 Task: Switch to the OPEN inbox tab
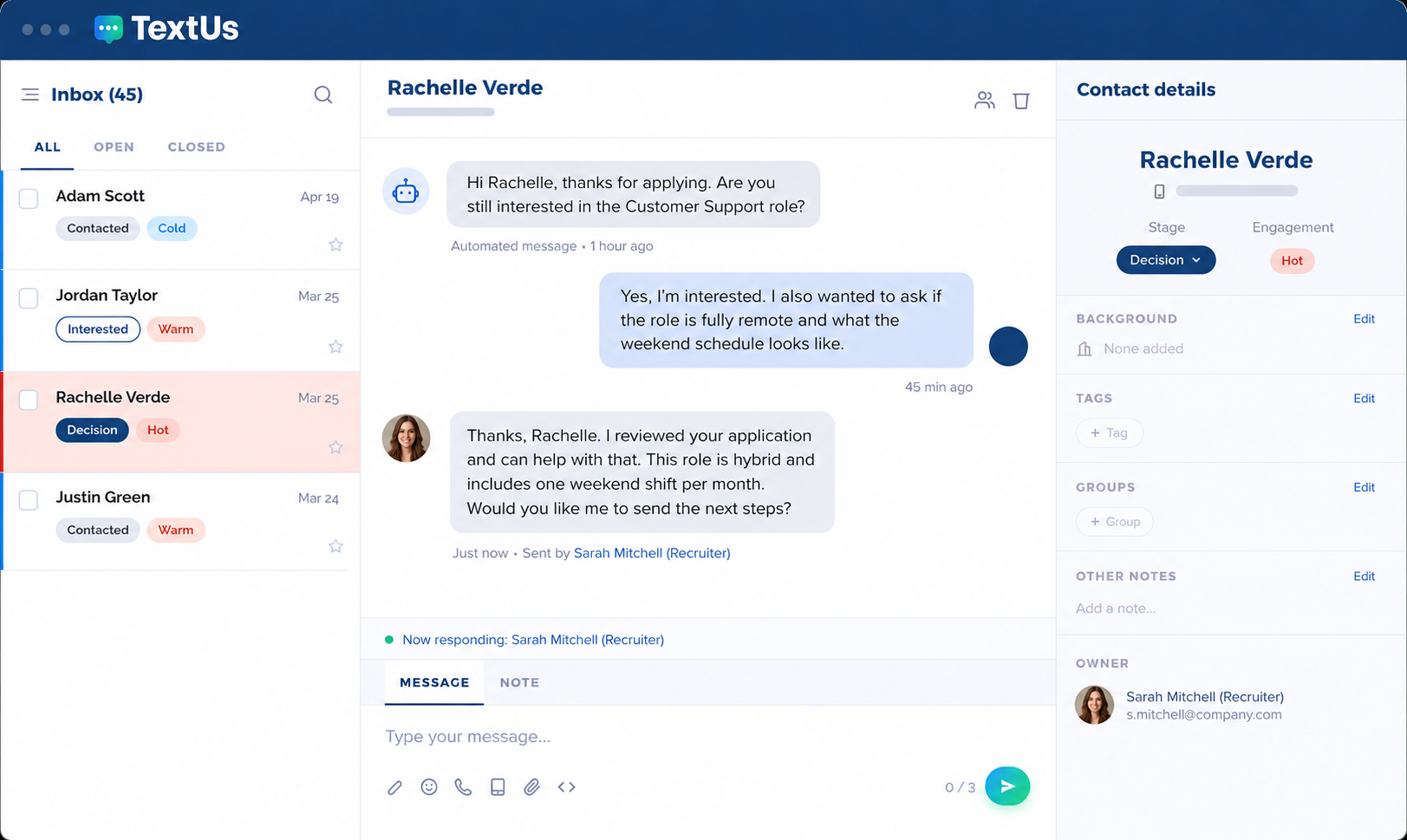[114, 147]
